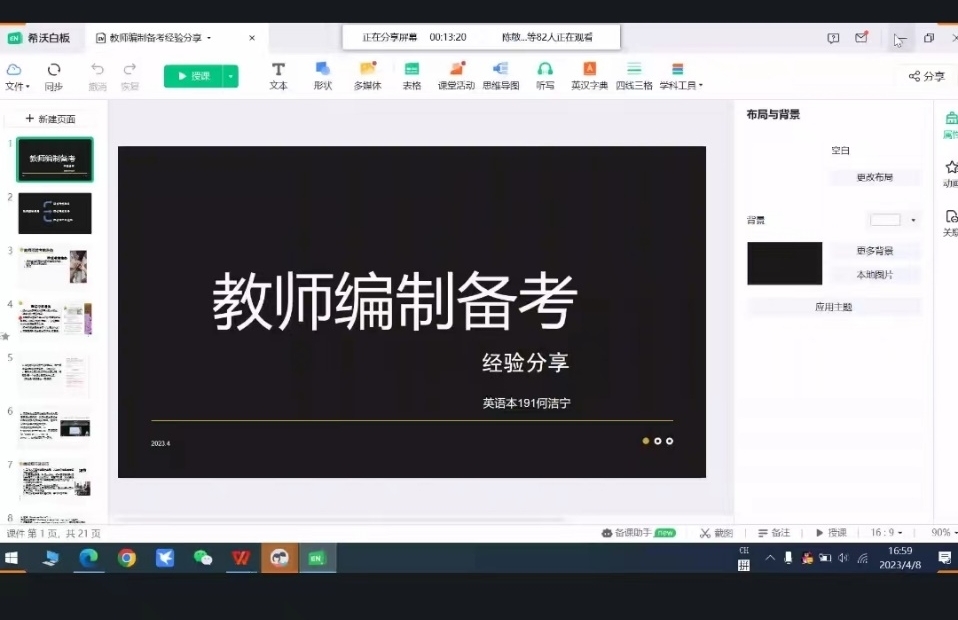Open the 英汉字典 dictionary tool
Image resolution: width=958 pixels, height=620 pixels.
point(589,75)
